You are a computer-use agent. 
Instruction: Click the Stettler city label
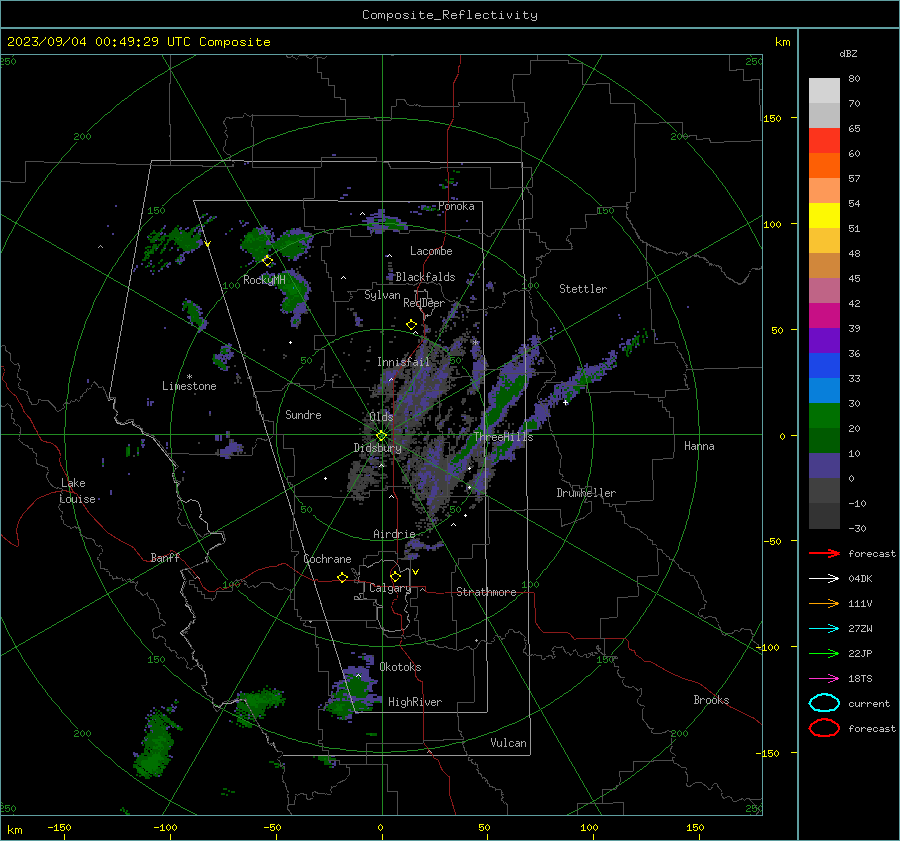click(x=583, y=289)
